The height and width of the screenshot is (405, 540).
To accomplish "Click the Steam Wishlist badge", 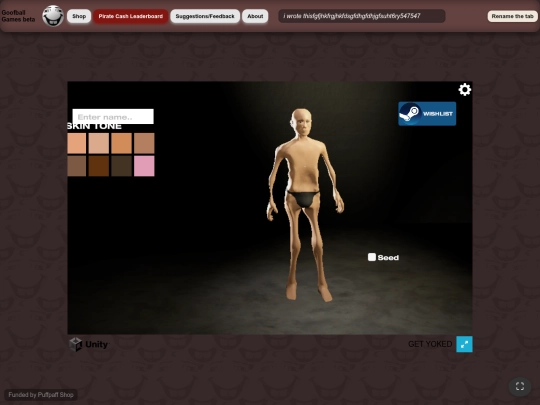I will click(x=427, y=114).
